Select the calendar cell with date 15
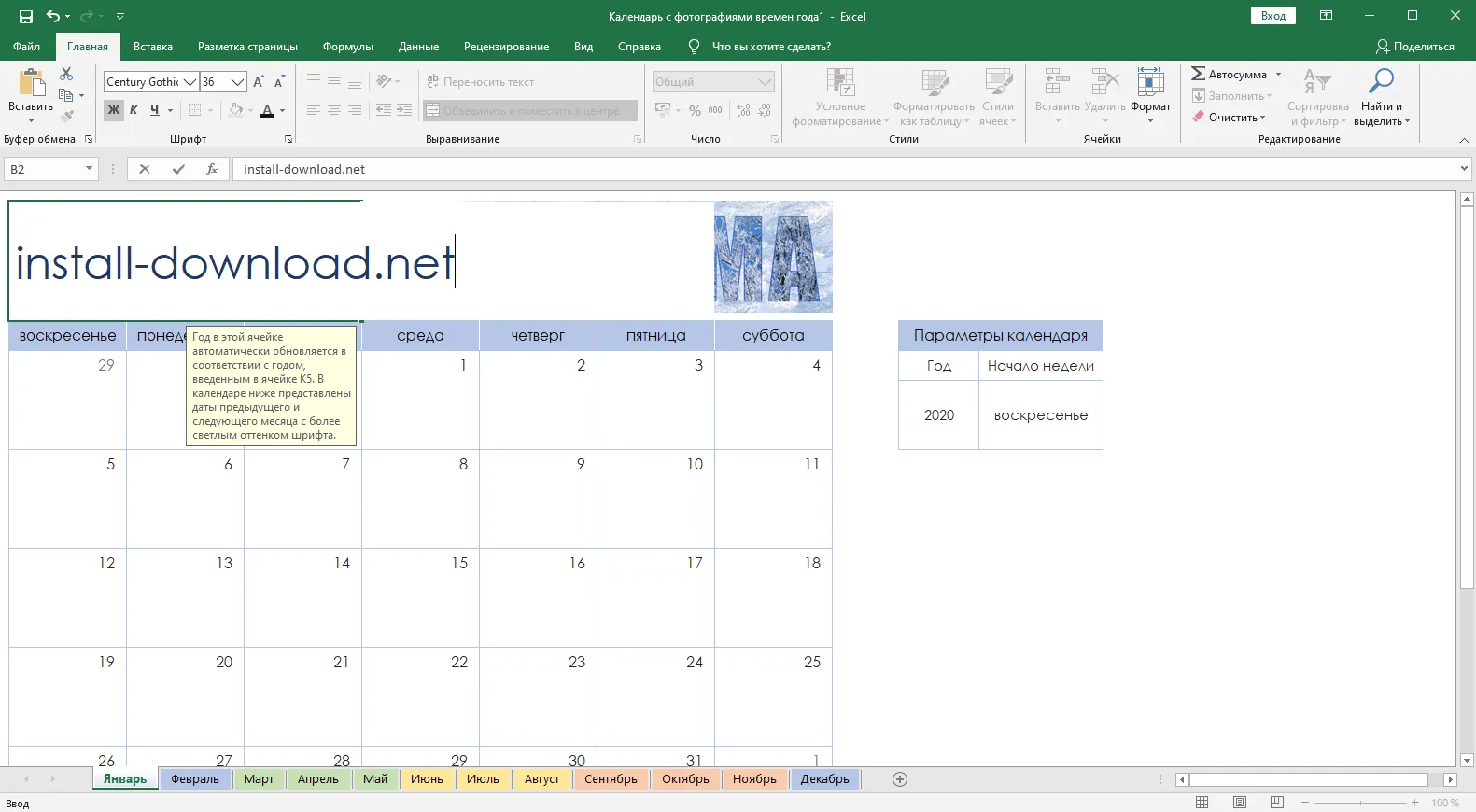The image size is (1476, 812). pyautogui.click(x=420, y=597)
